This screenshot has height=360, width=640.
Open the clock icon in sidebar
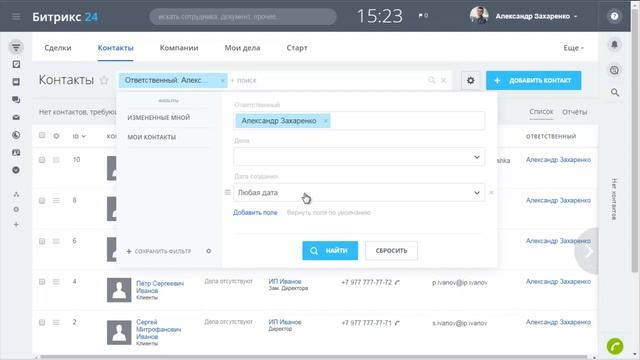[x=16, y=135]
